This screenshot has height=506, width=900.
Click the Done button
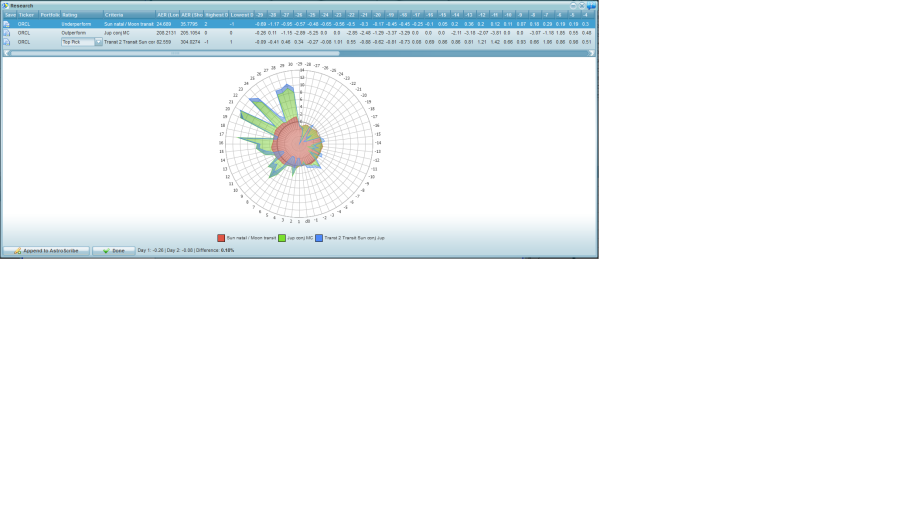click(113, 250)
